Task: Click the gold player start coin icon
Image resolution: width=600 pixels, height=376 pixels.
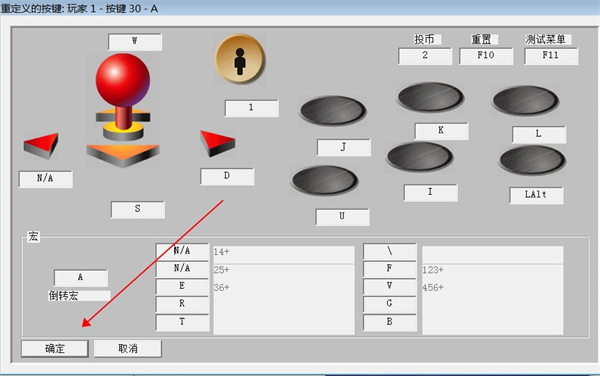Action: pyautogui.click(x=240, y=59)
